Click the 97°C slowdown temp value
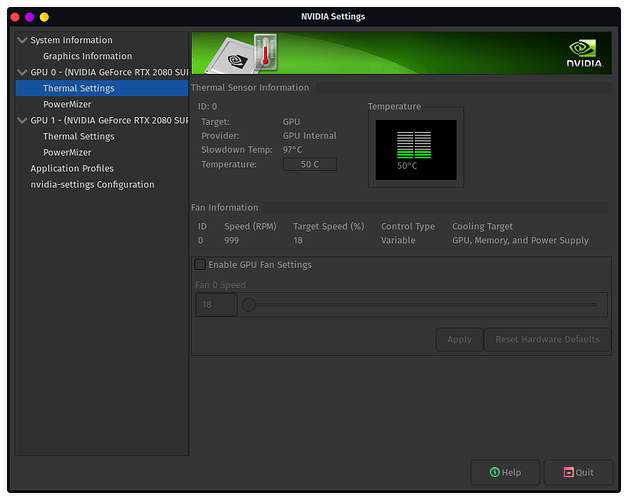The image size is (628, 500). coord(292,149)
